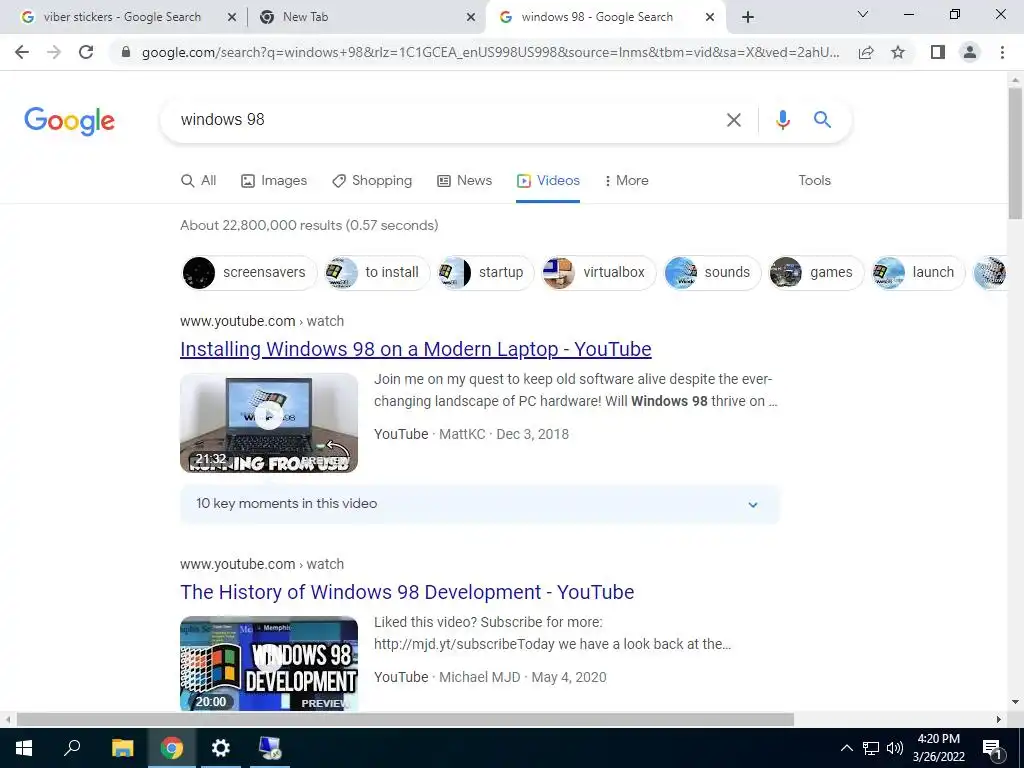Image resolution: width=1024 pixels, height=768 pixels.
Task: Clear the search box with the X
Action: [733, 120]
